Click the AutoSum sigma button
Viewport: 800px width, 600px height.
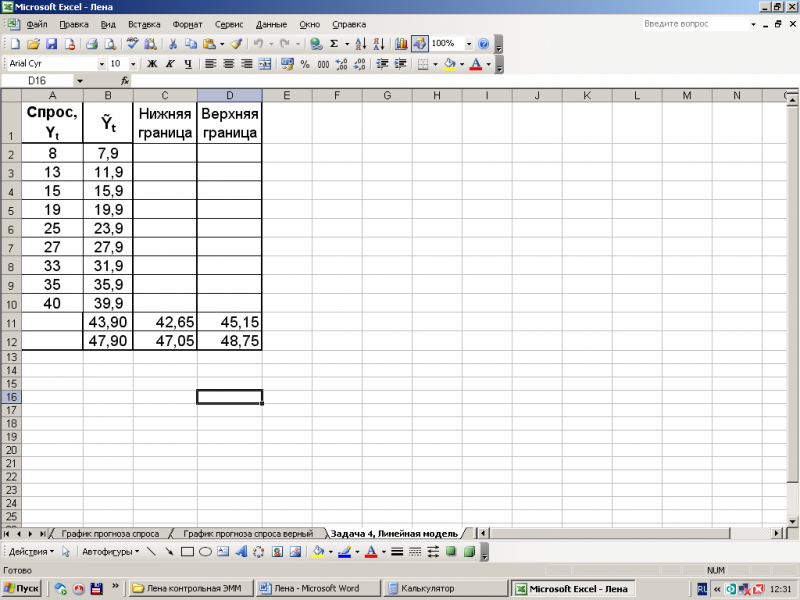[334, 44]
